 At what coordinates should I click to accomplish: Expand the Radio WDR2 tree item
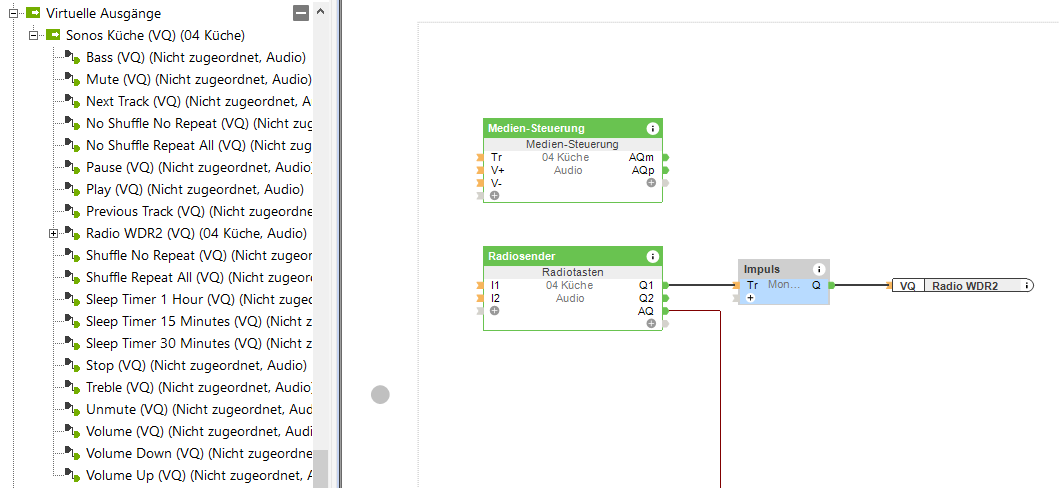click(53, 233)
